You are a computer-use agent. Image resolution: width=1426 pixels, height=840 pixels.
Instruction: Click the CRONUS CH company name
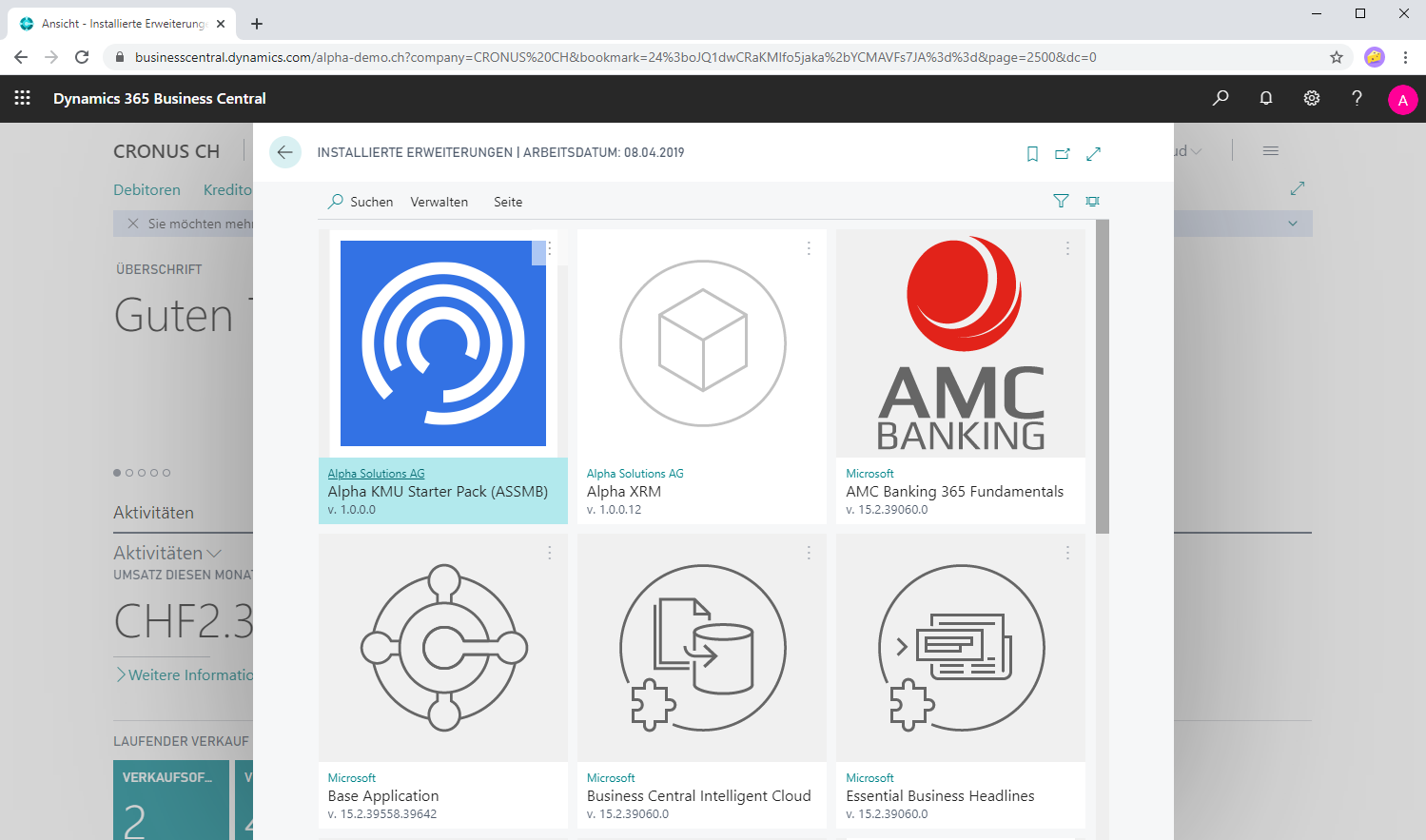pyautogui.click(x=166, y=151)
